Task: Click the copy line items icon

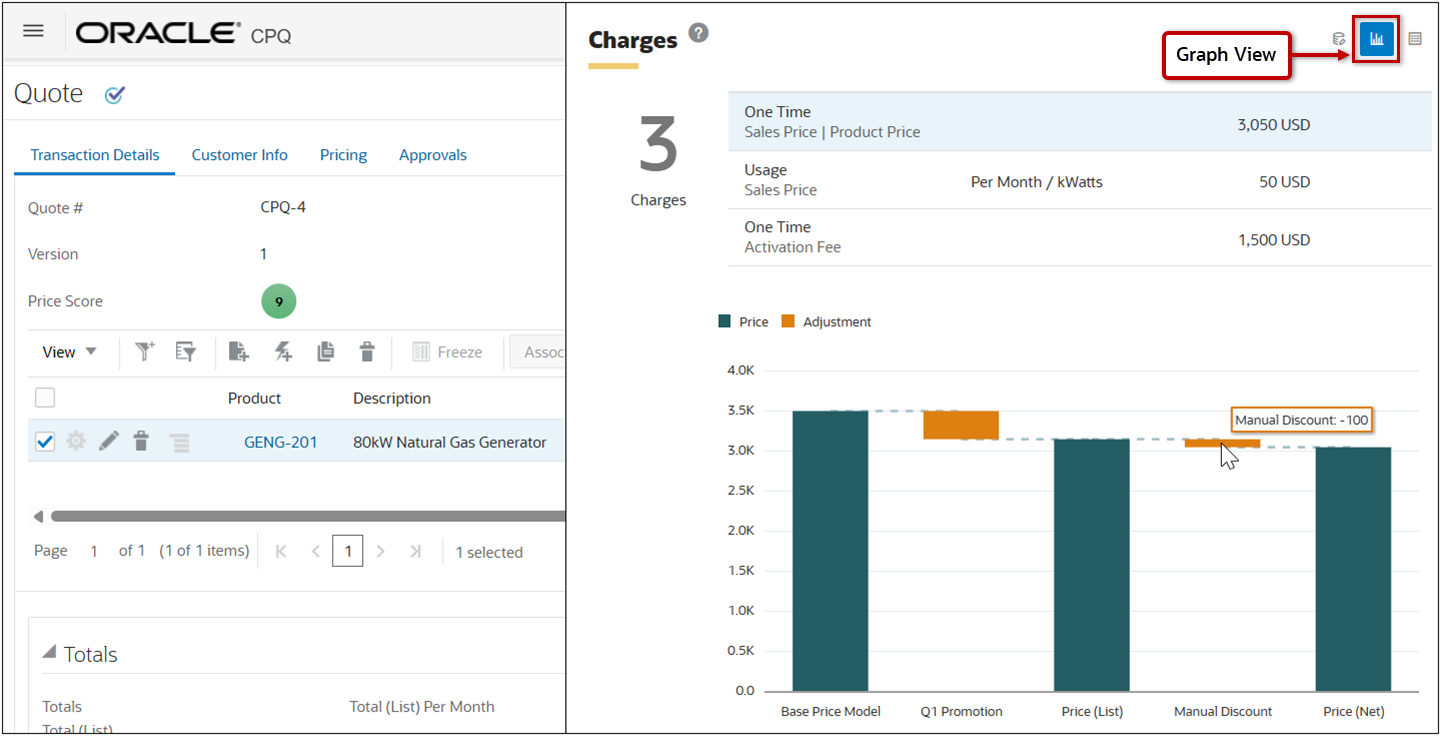Action: [325, 351]
